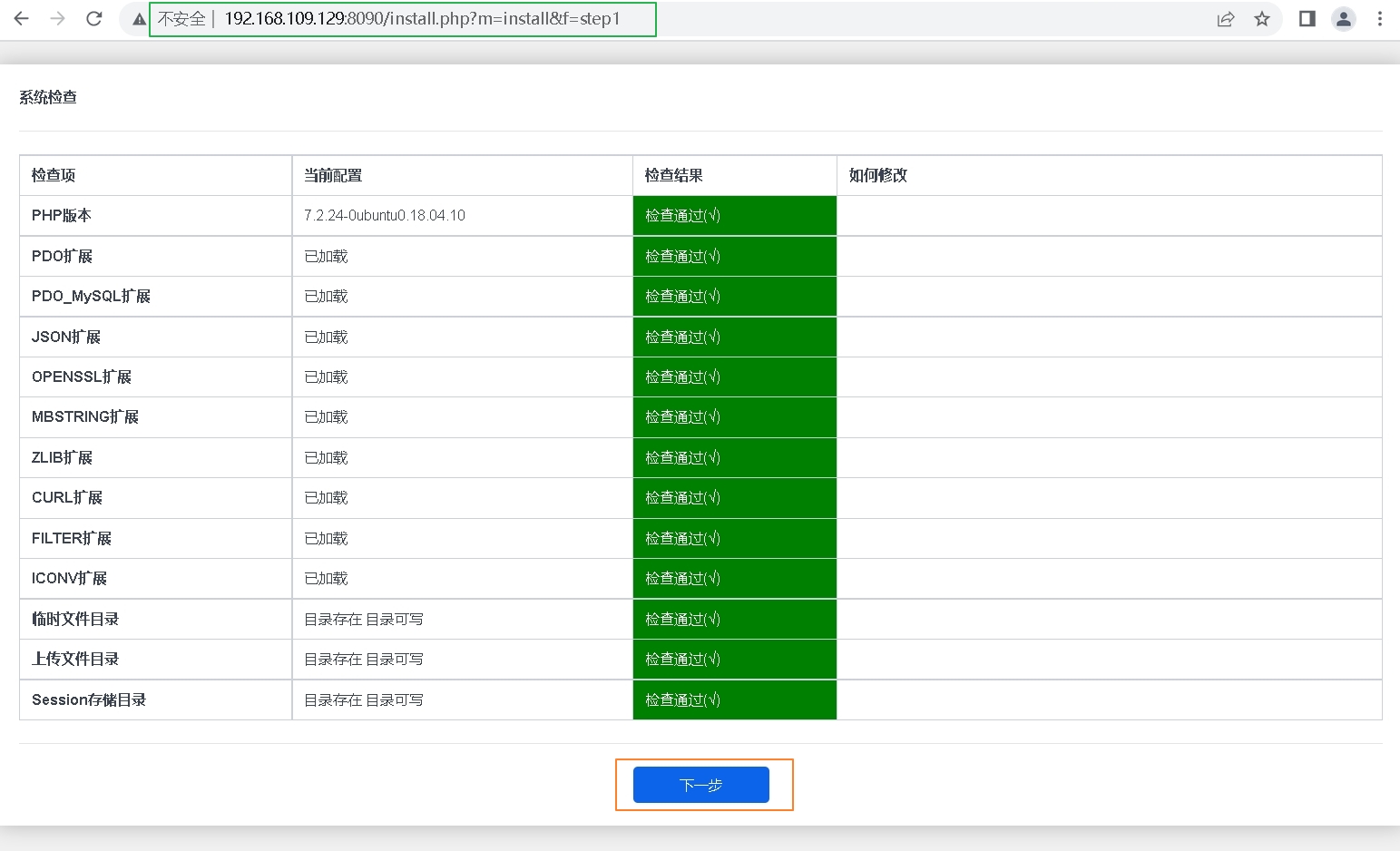Click the browser forward arrow
The image size is (1400, 851).
click(58, 18)
